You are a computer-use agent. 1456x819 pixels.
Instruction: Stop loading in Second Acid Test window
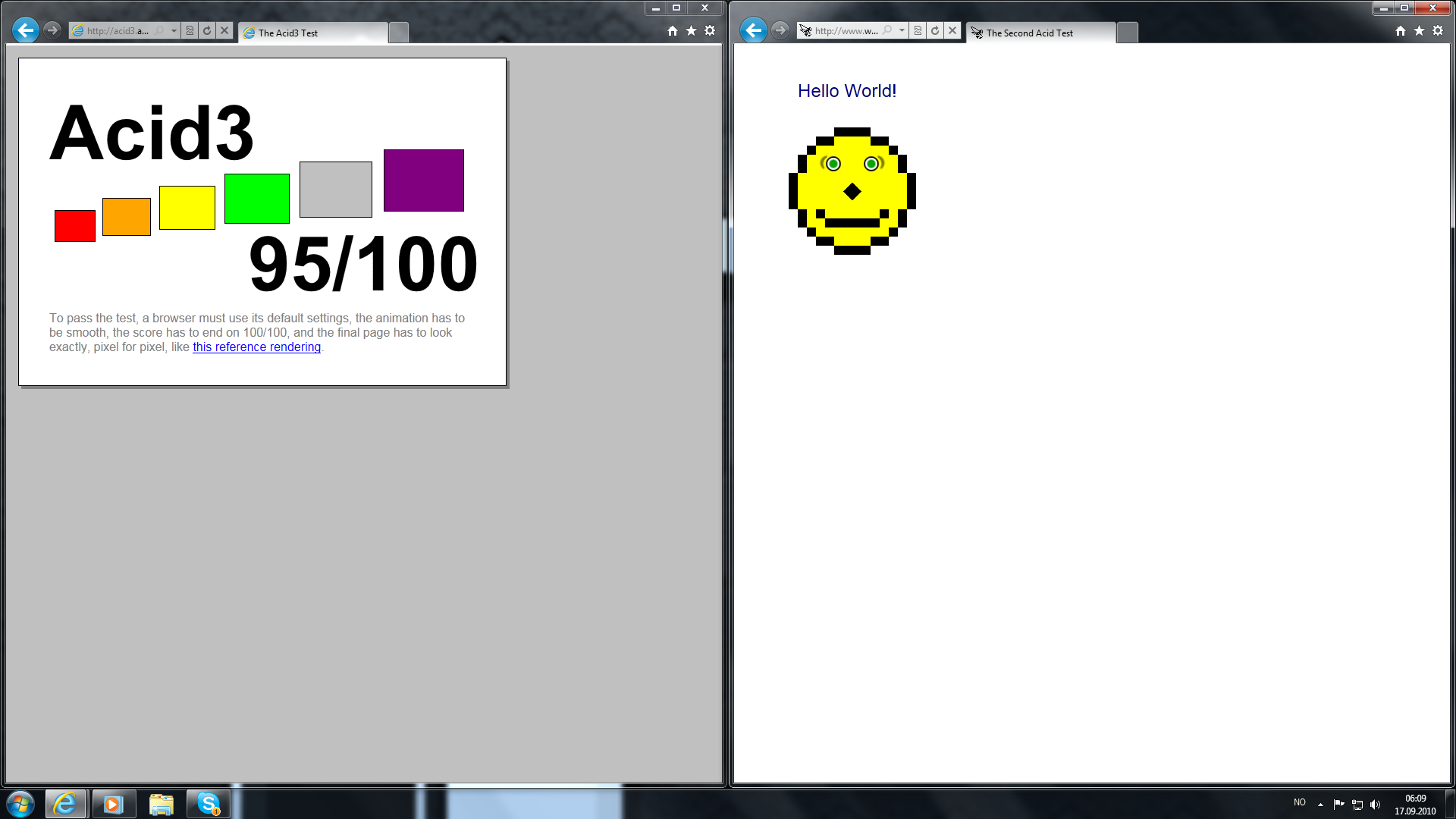[952, 30]
